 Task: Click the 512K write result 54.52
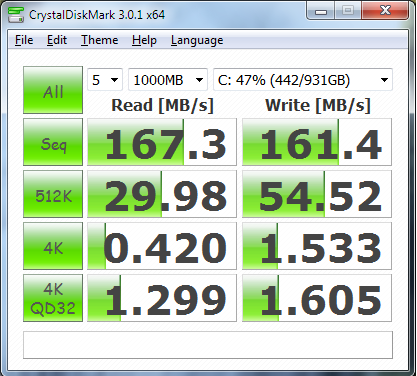point(317,194)
